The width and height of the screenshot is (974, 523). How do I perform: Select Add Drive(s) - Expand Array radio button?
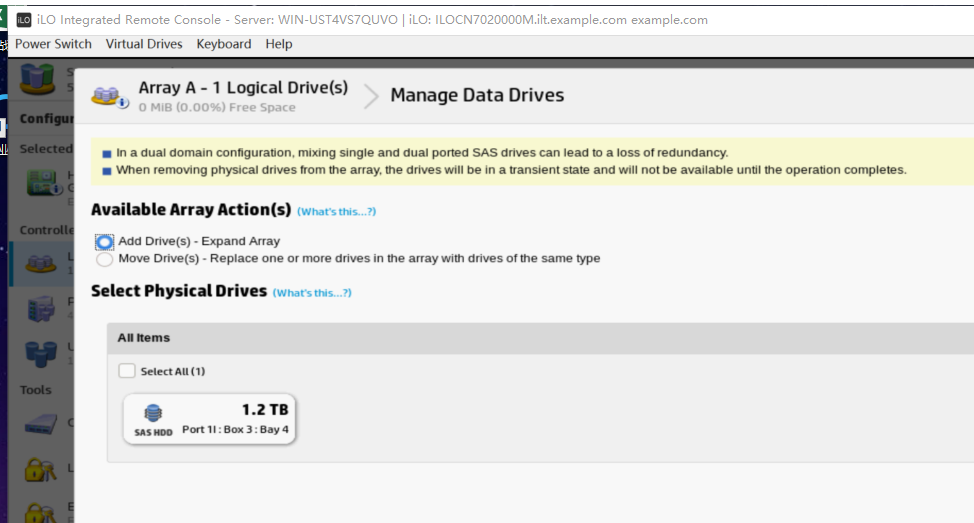[x=104, y=242]
